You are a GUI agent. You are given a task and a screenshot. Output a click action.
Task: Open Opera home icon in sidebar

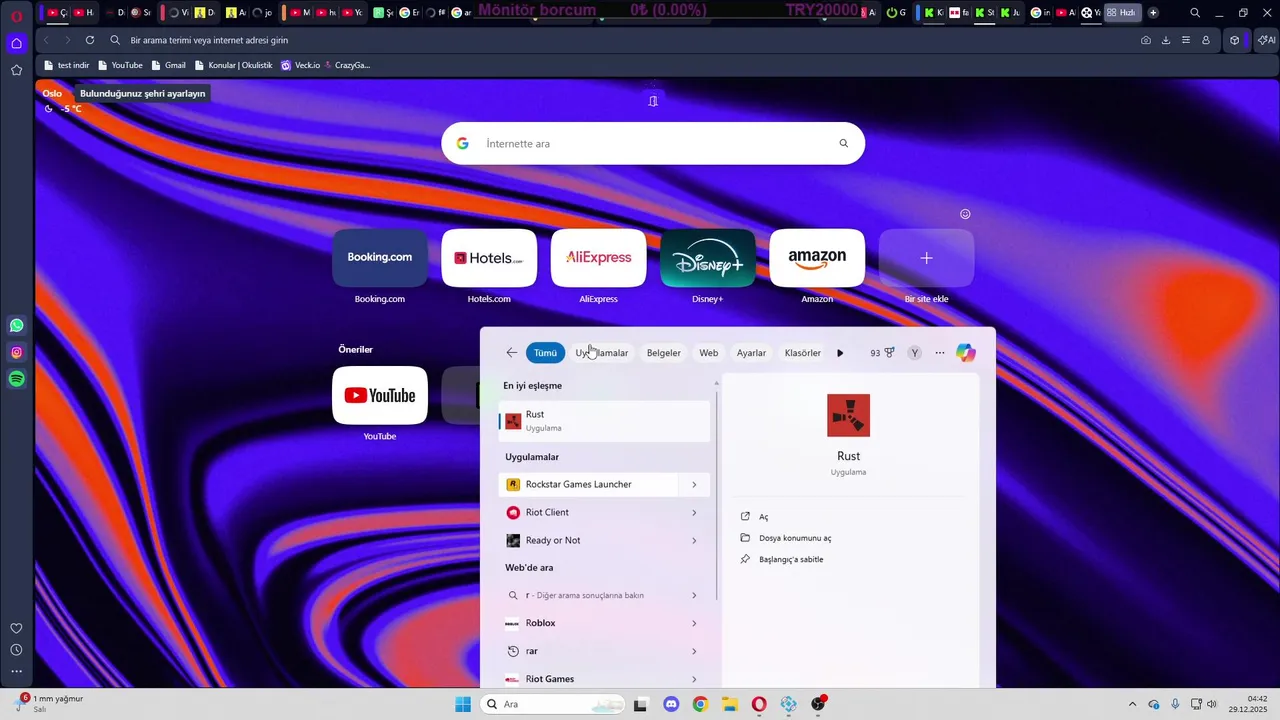[x=16, y=43]
